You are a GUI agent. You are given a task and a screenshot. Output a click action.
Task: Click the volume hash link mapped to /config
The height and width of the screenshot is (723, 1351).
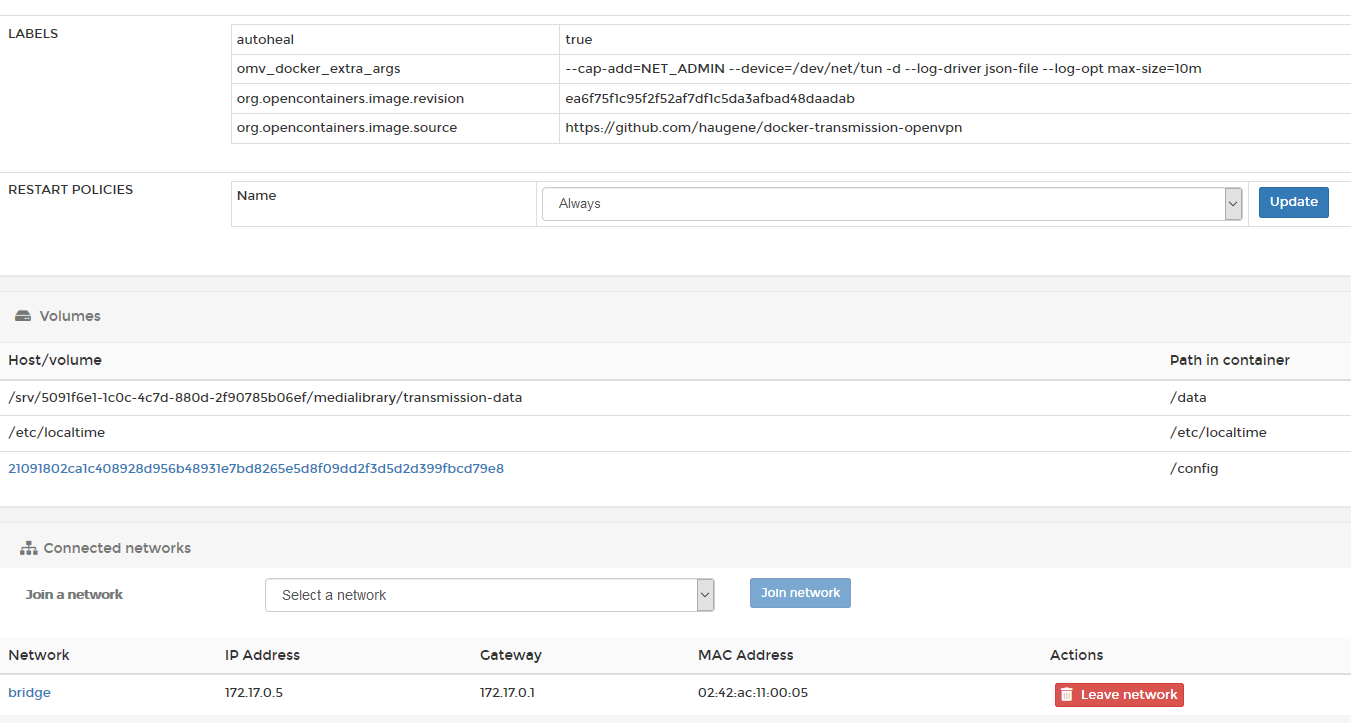click(x=255, y=468)
